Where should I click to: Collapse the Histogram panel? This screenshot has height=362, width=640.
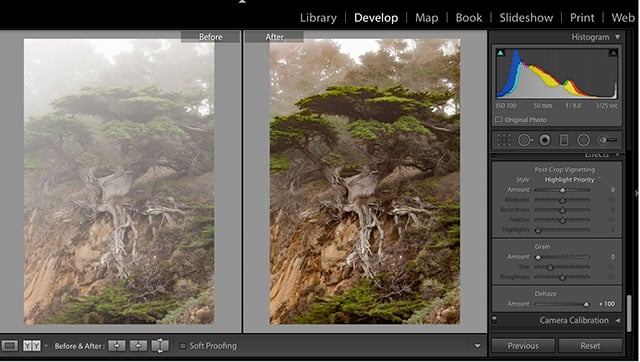[618, 37]
